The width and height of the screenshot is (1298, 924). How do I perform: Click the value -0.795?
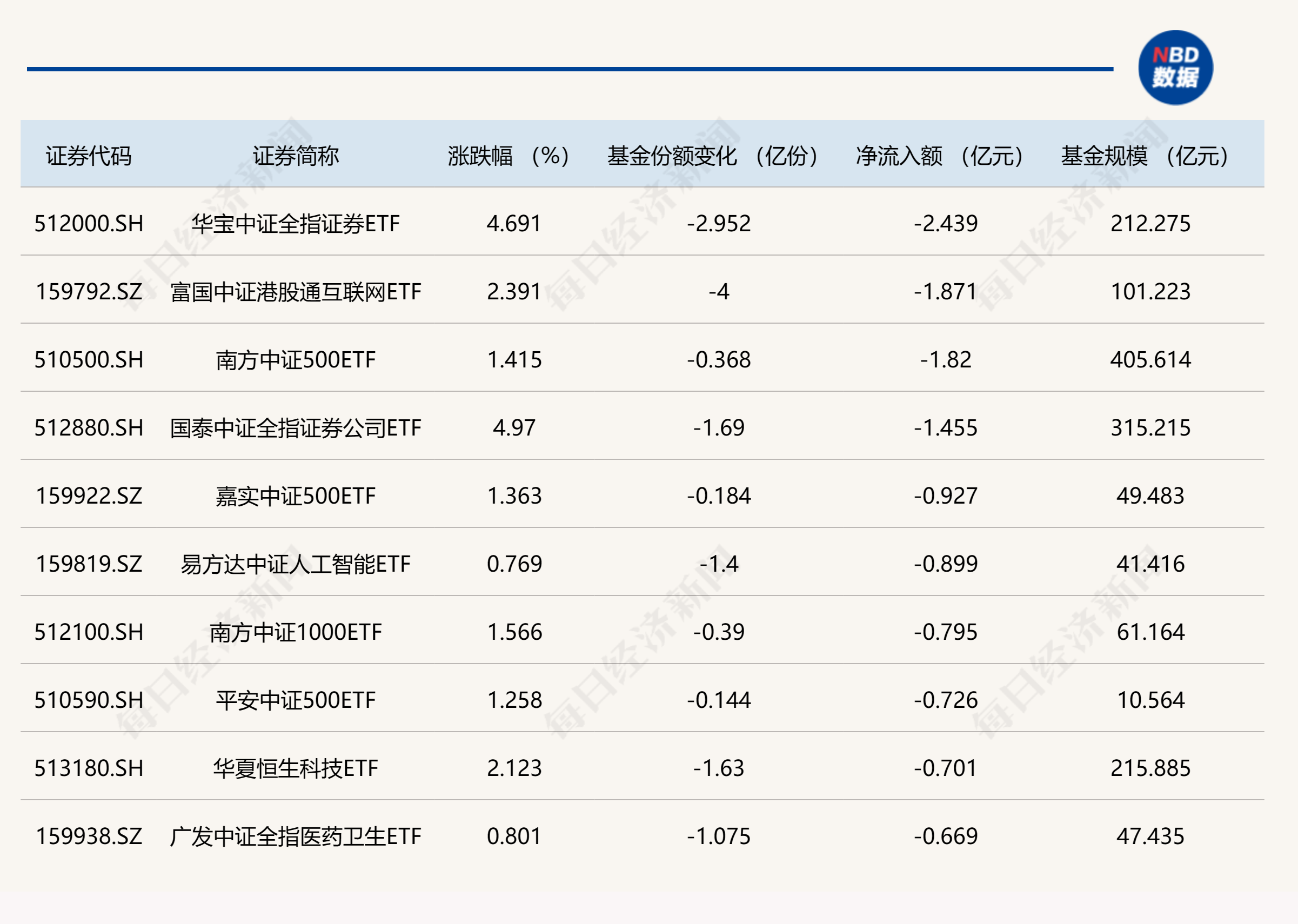946,632
